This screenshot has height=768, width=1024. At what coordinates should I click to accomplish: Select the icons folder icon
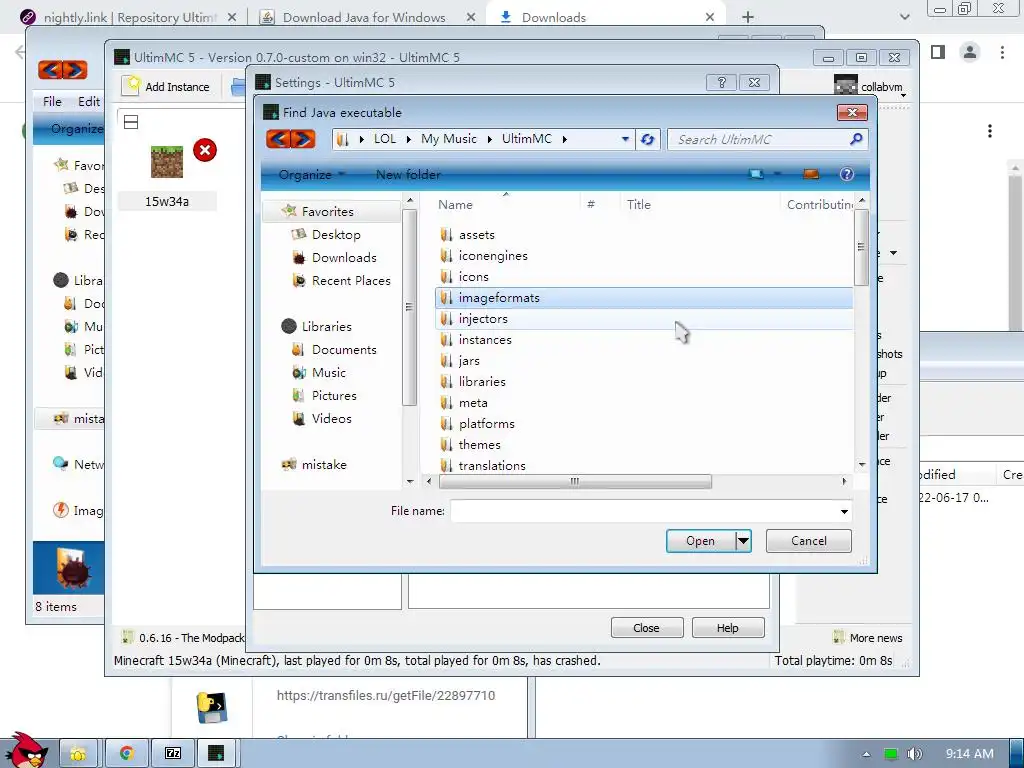click(x=446, y=277)
